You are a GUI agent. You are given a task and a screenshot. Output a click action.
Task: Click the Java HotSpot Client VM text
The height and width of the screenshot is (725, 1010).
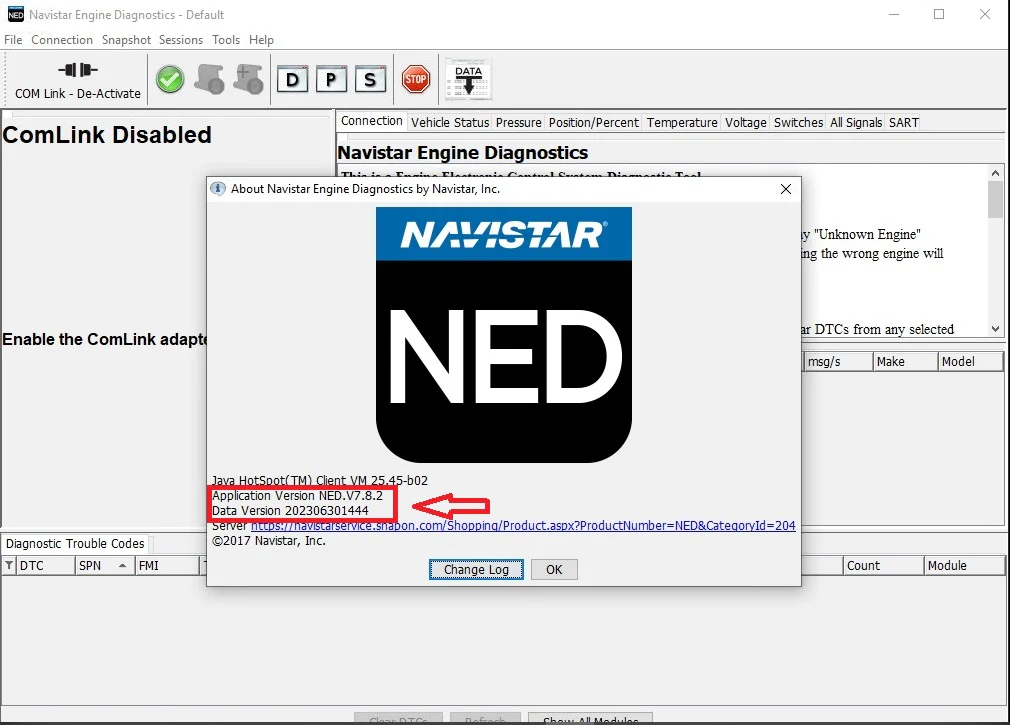coord(320,480)
